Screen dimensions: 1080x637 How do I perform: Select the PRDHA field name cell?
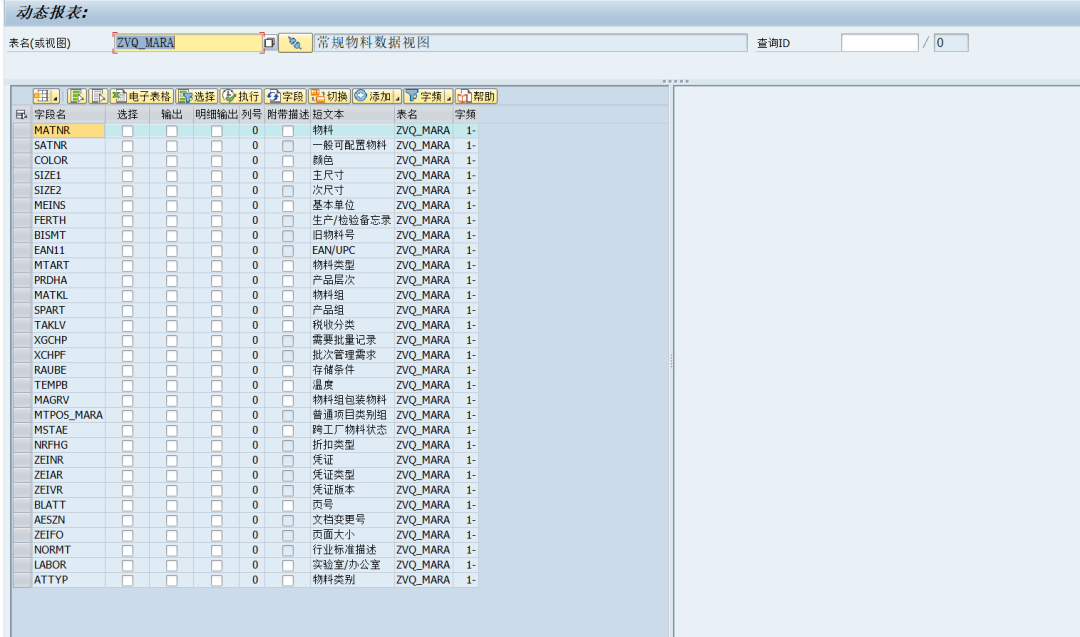[68, 280]
